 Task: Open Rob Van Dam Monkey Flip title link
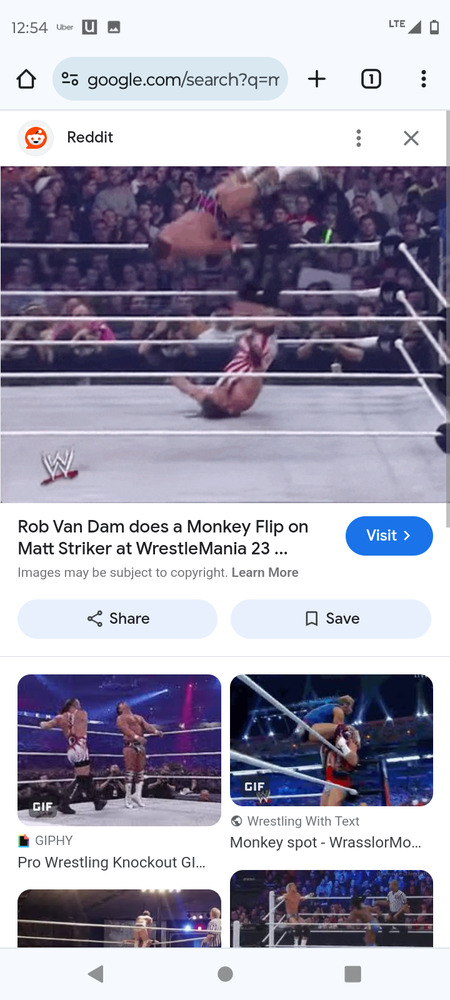(x=163, y=538)
